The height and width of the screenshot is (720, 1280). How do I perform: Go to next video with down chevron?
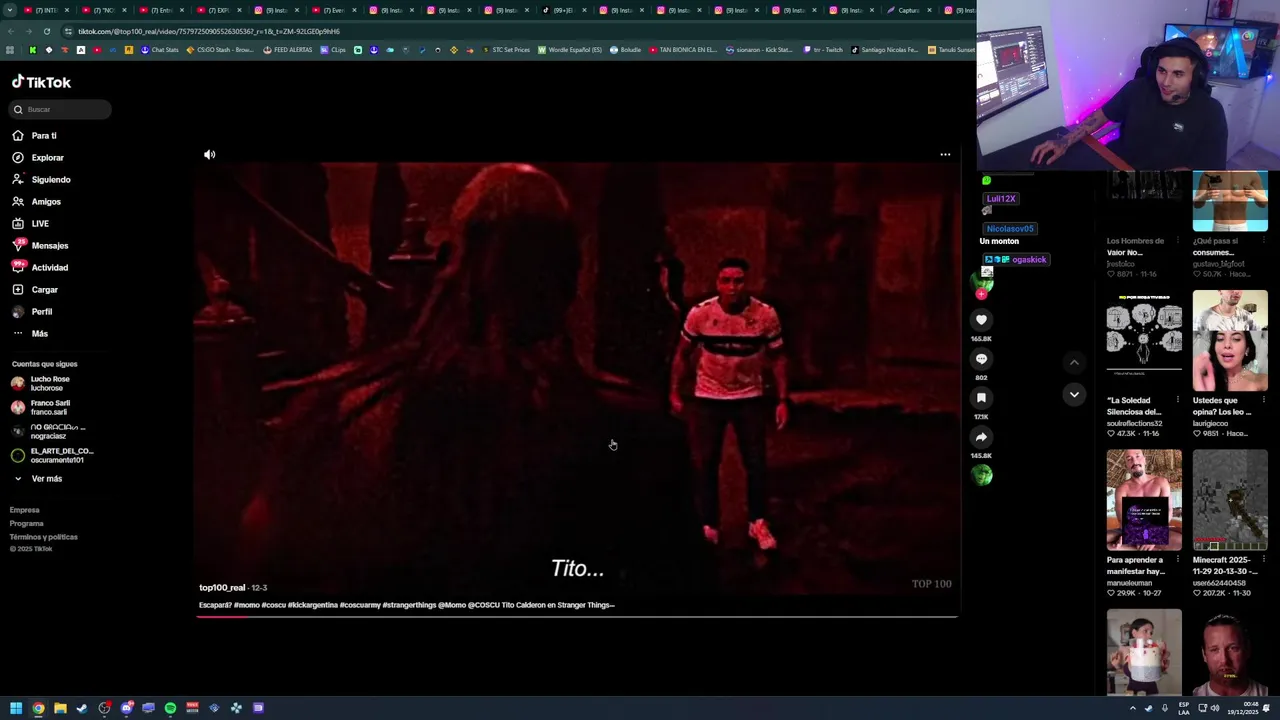click(1074, 395)
